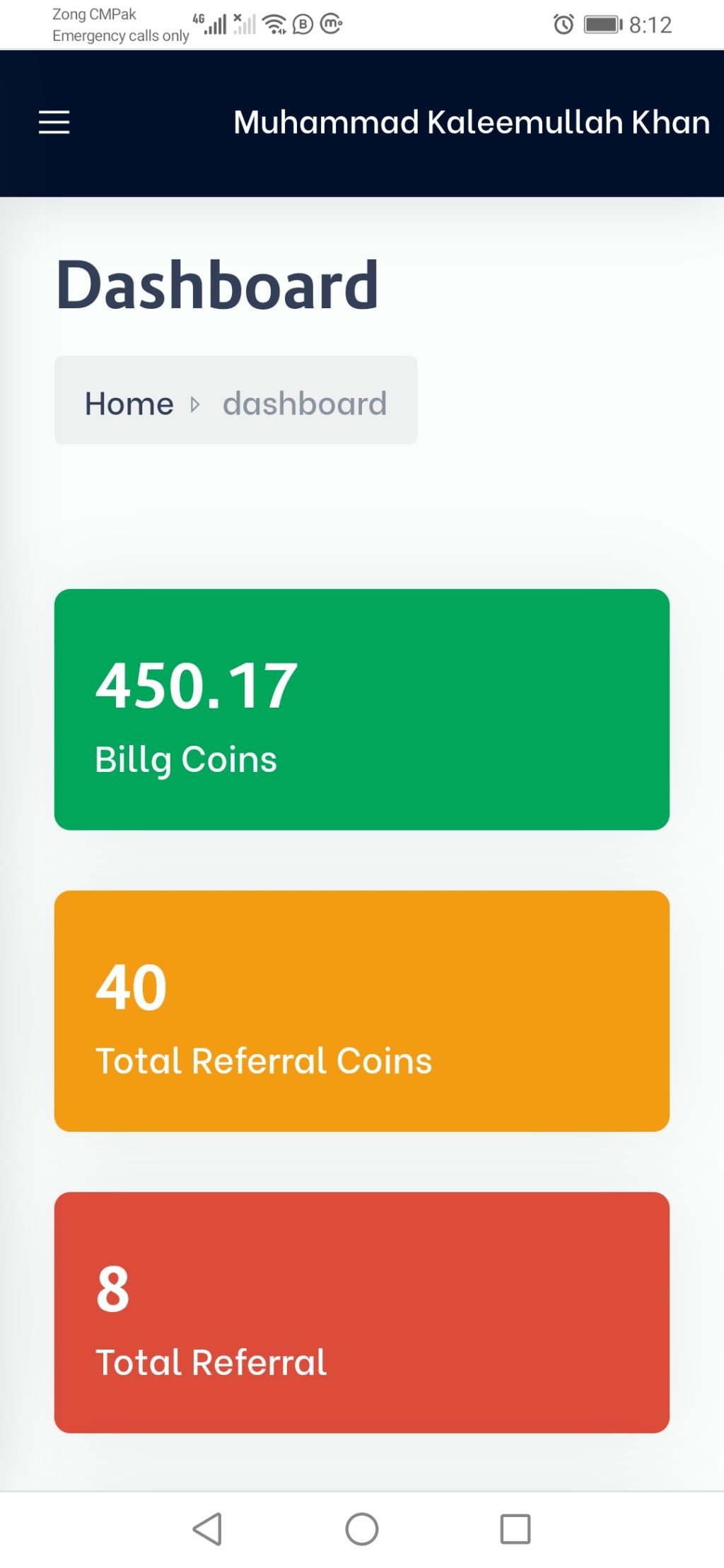
Task: Tap the 4G signal strength icon
Action: coord(210,23)
